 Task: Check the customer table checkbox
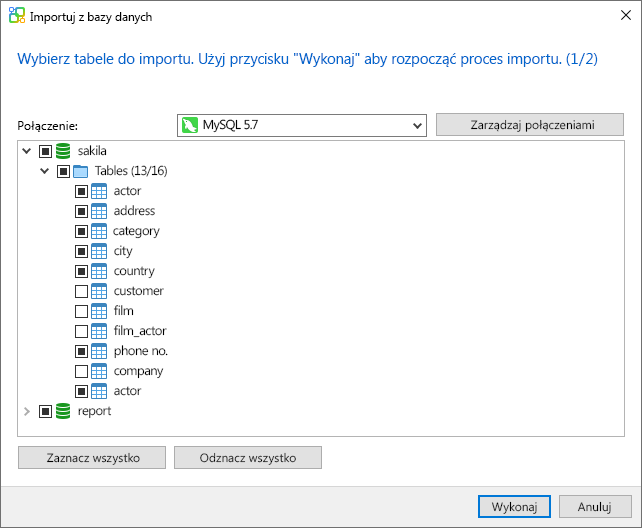81,291
